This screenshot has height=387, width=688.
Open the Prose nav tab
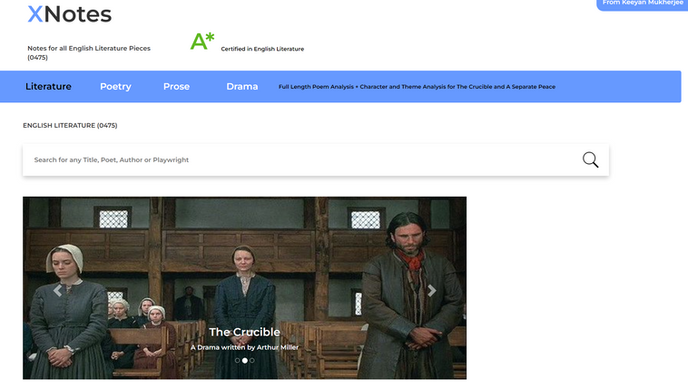point(176,86)
